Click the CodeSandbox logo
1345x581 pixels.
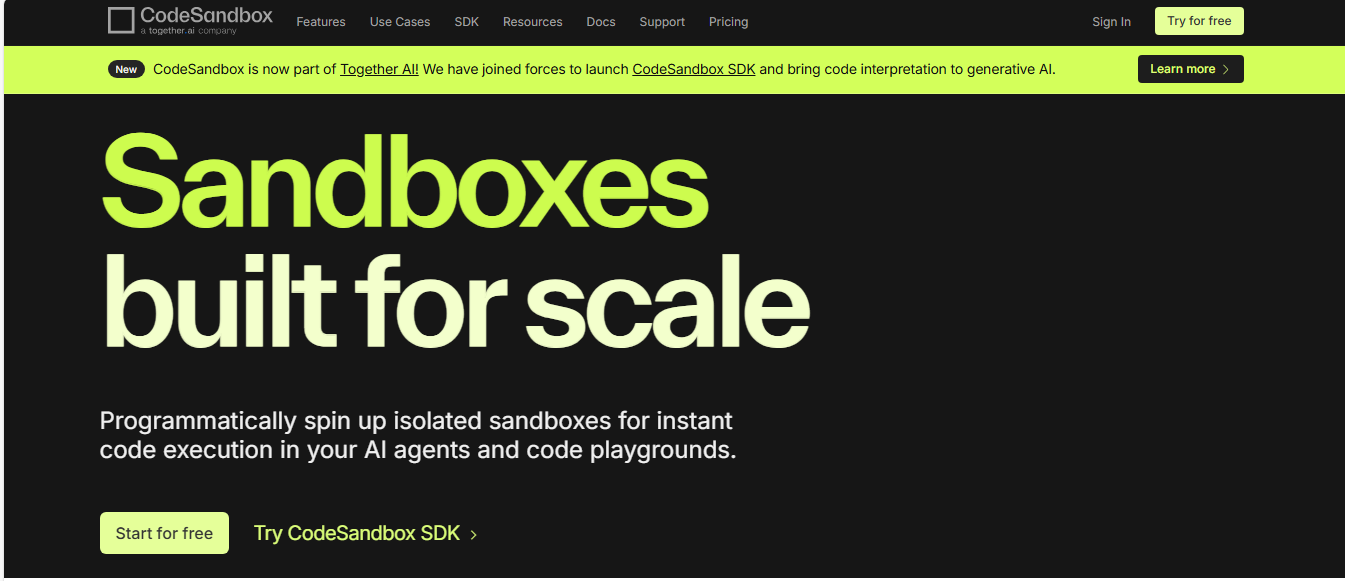point(190,20)
